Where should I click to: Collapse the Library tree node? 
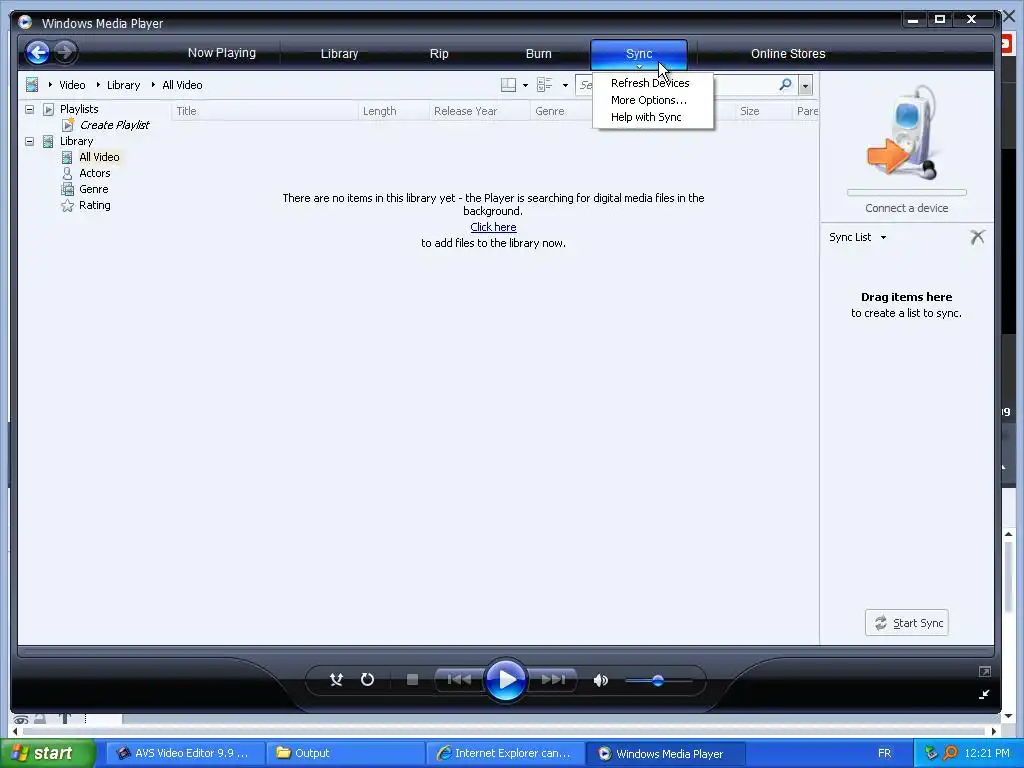(x=29, y=141)
